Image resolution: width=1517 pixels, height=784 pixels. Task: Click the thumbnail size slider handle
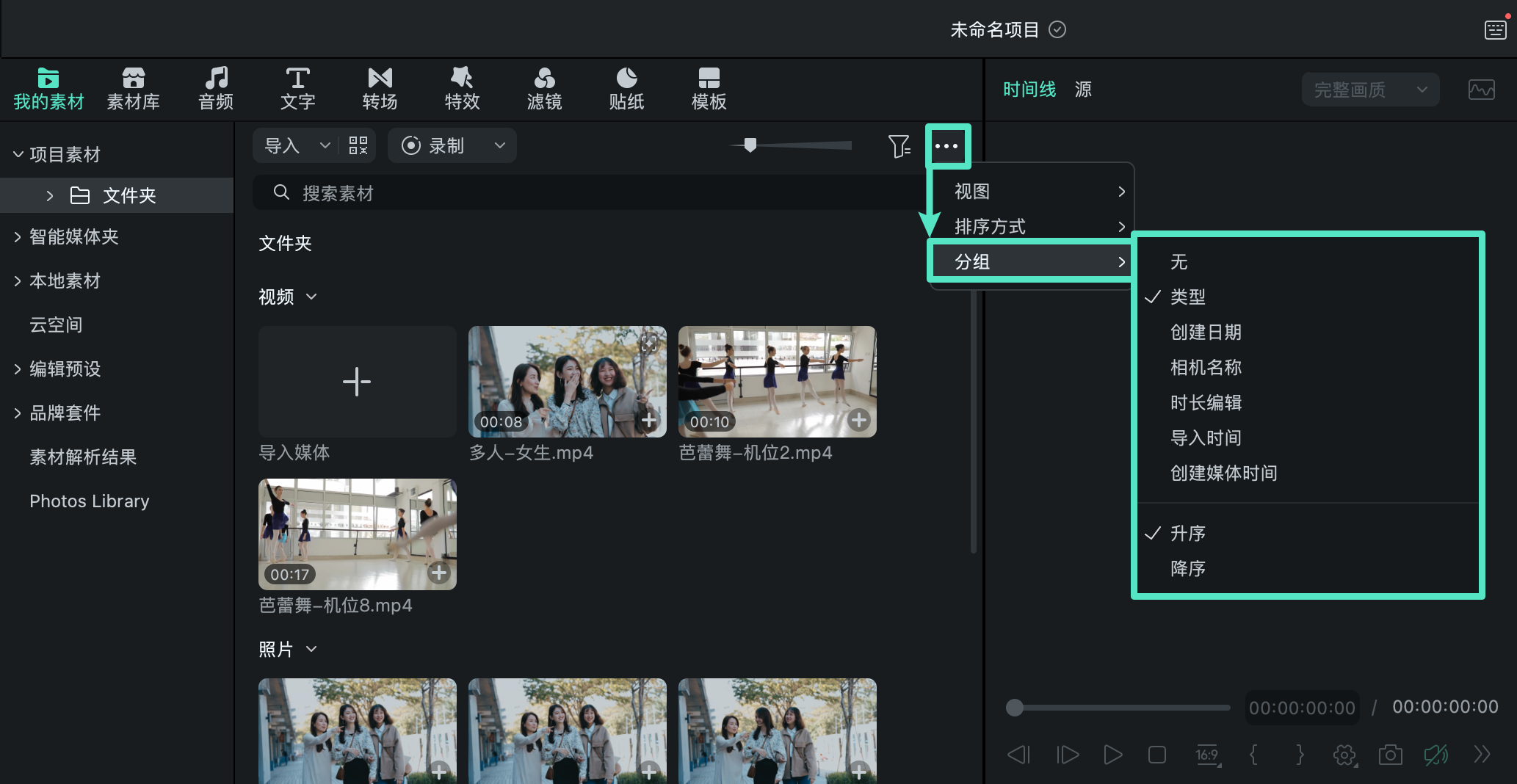coord(750,145)
